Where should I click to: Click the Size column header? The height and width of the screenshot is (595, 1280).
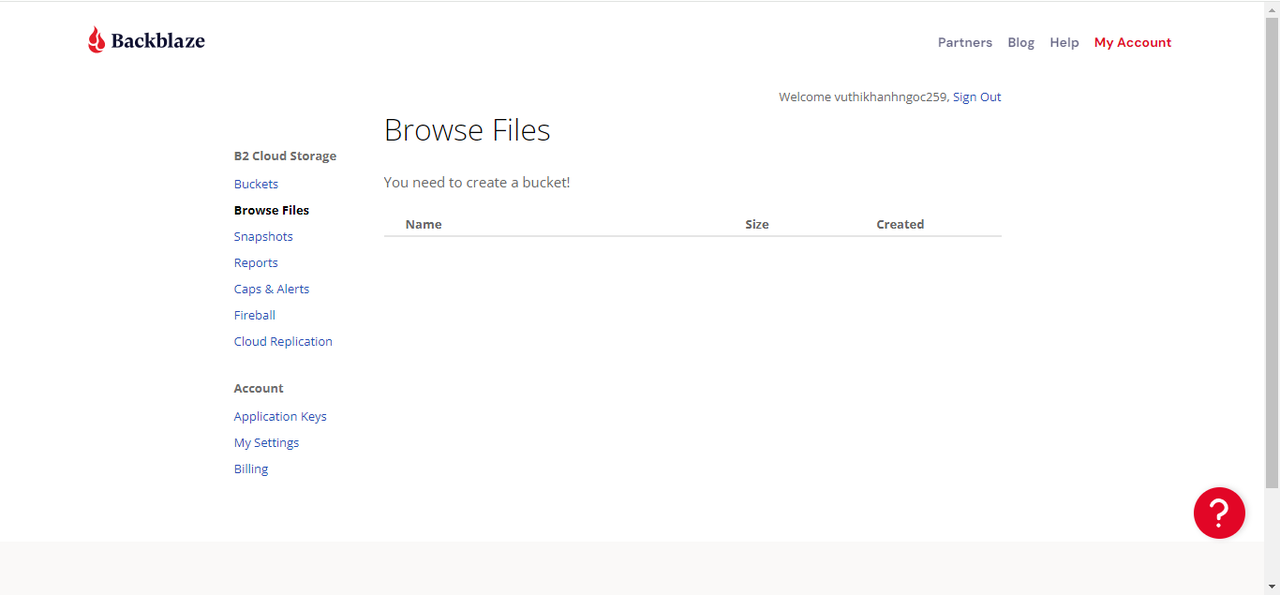(x=757, y=224)
